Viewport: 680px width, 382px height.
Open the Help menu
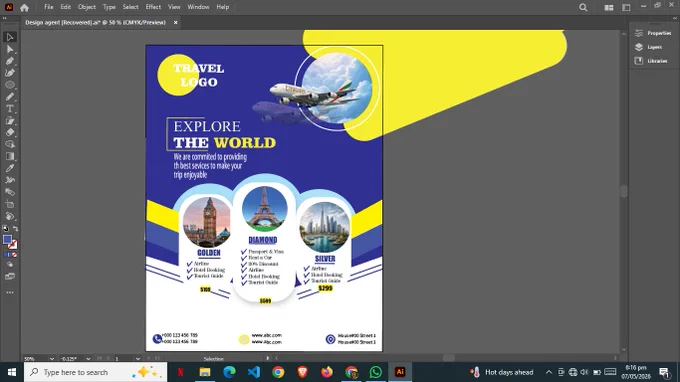click(222, 7)
